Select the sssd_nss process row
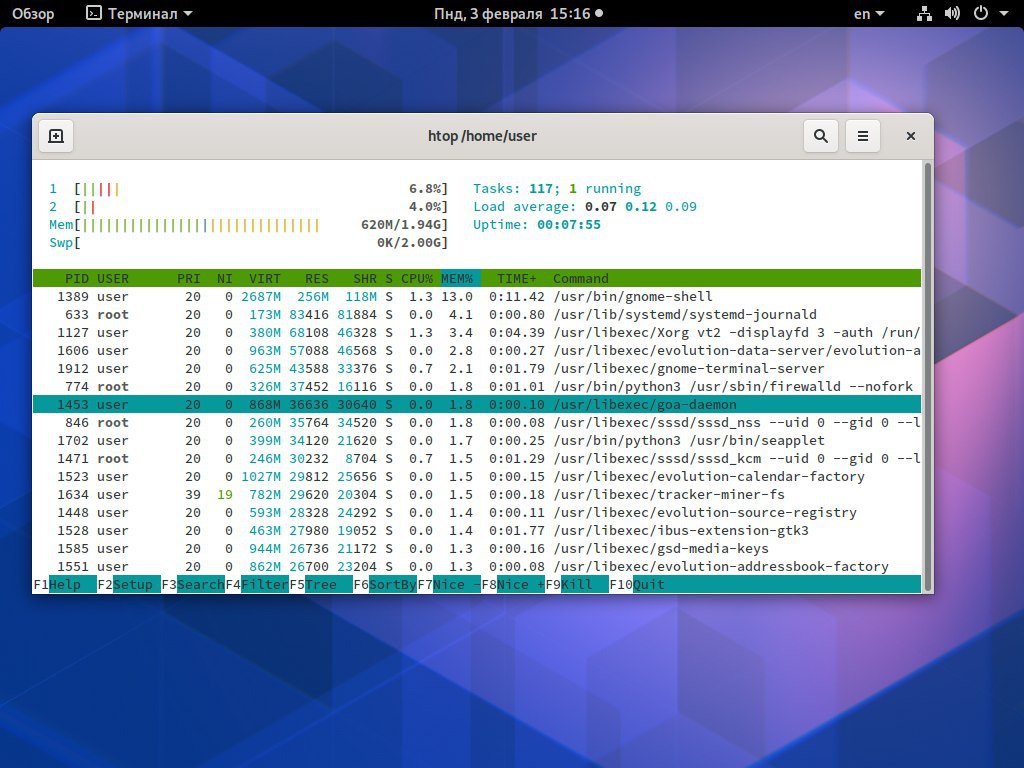The height and width of the screenshot is (768, 1024). pos(477,423)
